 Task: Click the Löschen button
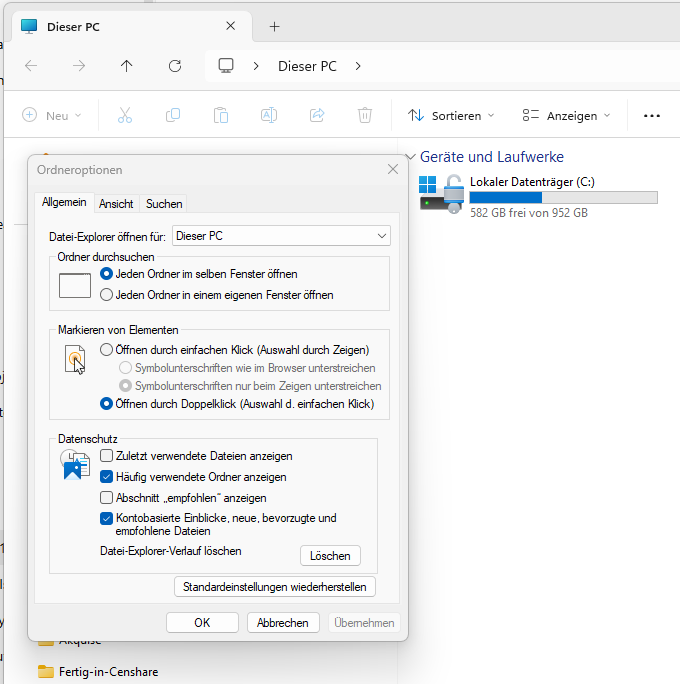point(330,555)
